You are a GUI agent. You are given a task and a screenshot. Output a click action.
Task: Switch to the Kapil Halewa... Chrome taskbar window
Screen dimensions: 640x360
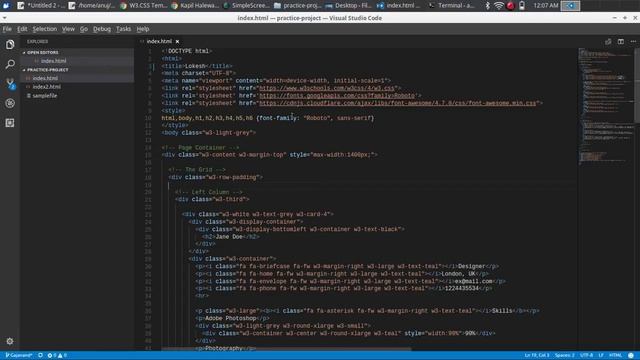pos(195,5)
